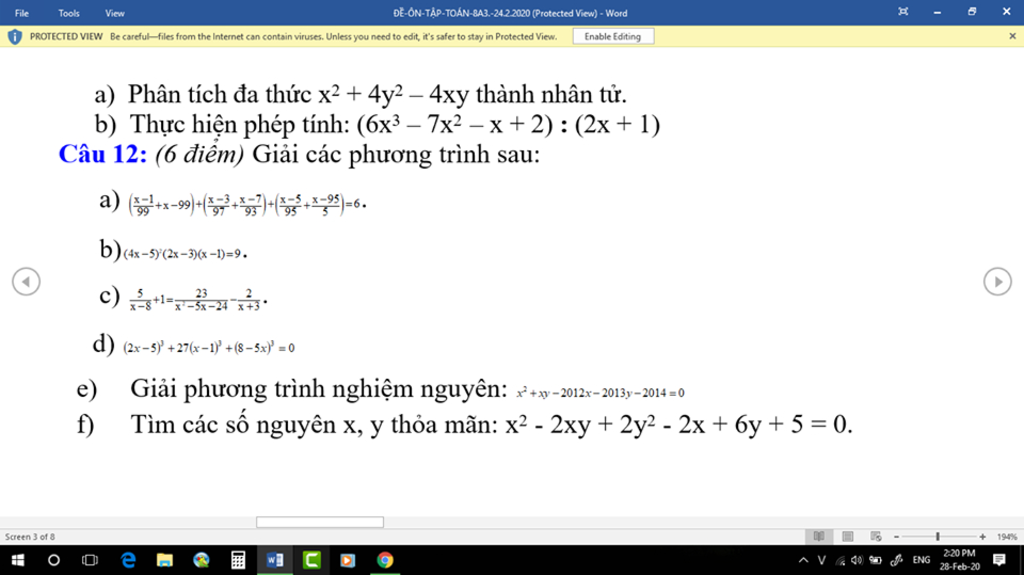Click the battery tray icon
Viewport: 1024px width, 575px height.
tap(876, 560)
